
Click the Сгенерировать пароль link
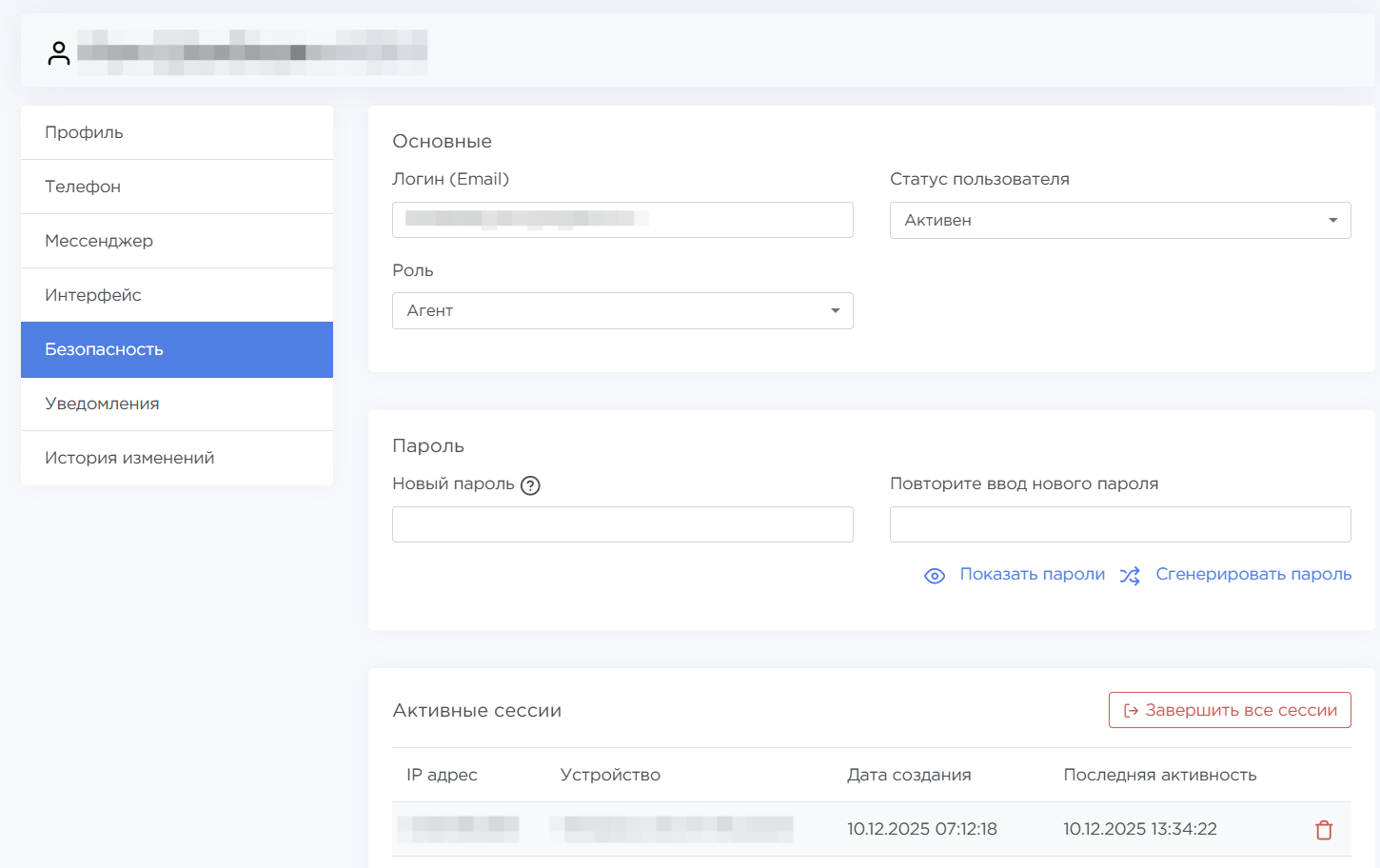point(1252,574)
